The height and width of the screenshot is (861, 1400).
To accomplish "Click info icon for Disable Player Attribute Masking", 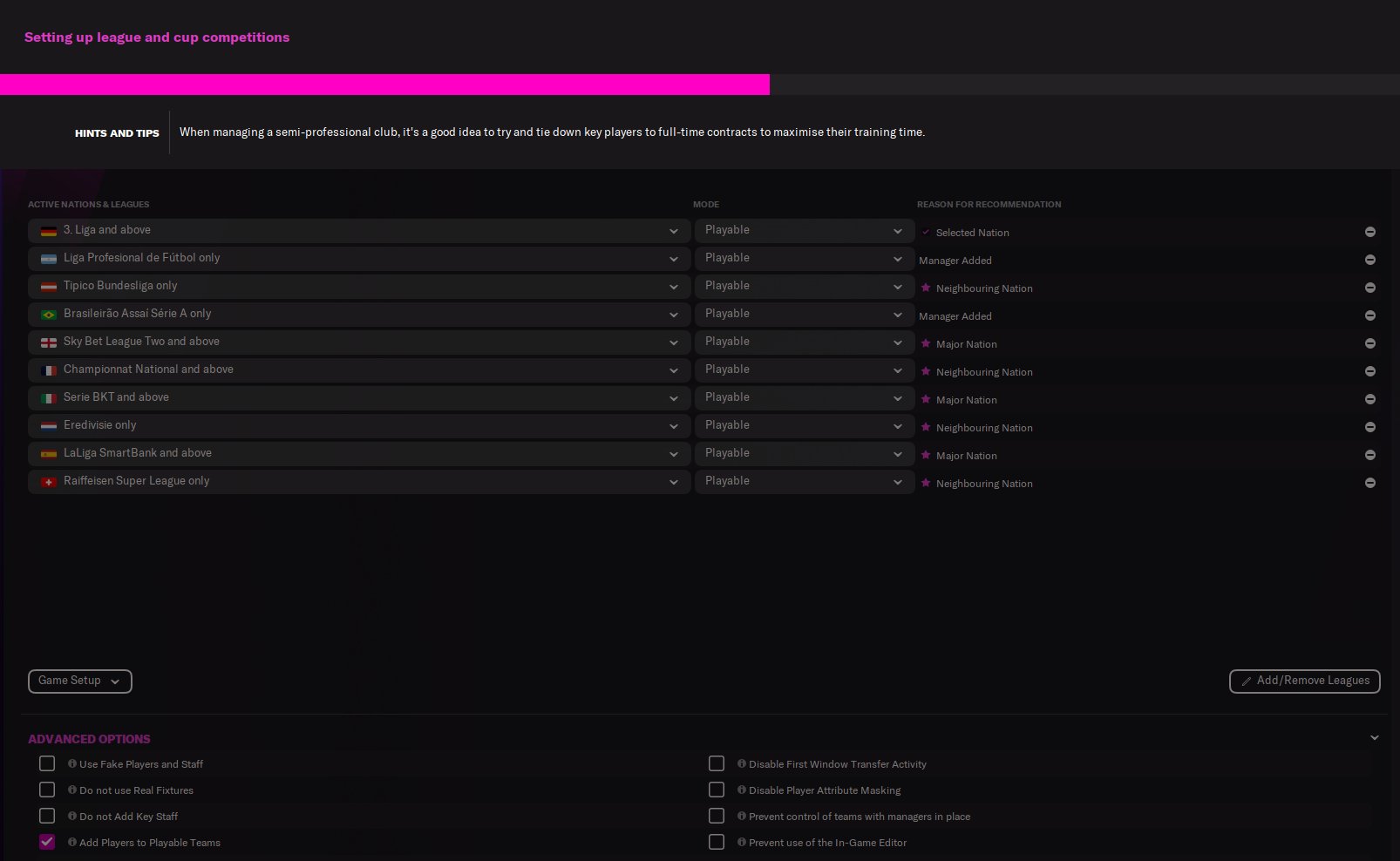I will point(742,790).
